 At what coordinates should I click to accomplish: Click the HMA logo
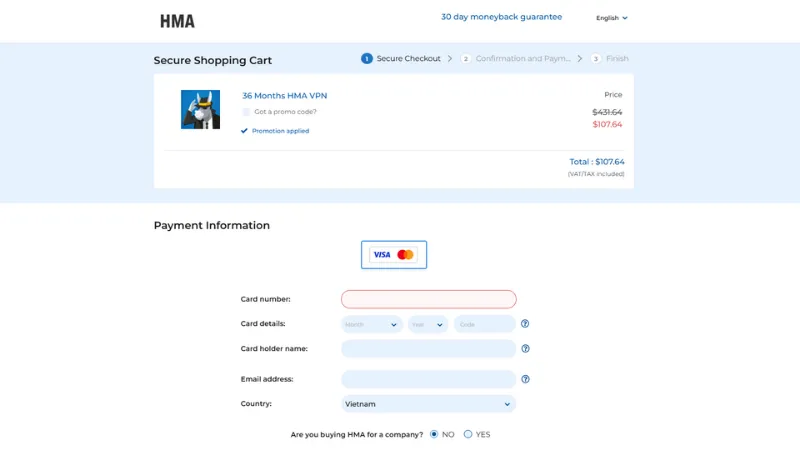point(177,21)
